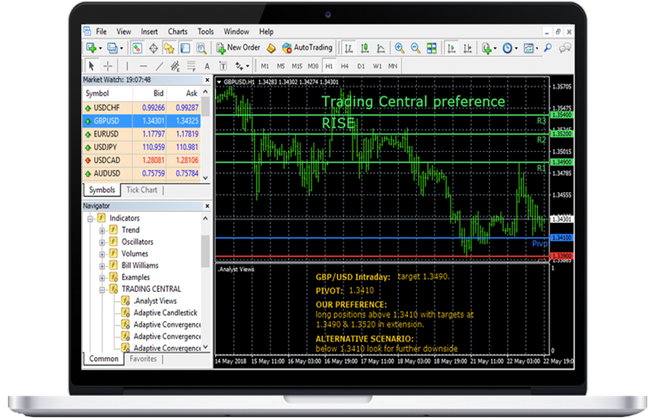Switch chart to Line Chart icon
Screen dimensions: 650x418
pyautogui.click(x=381, y=48)
